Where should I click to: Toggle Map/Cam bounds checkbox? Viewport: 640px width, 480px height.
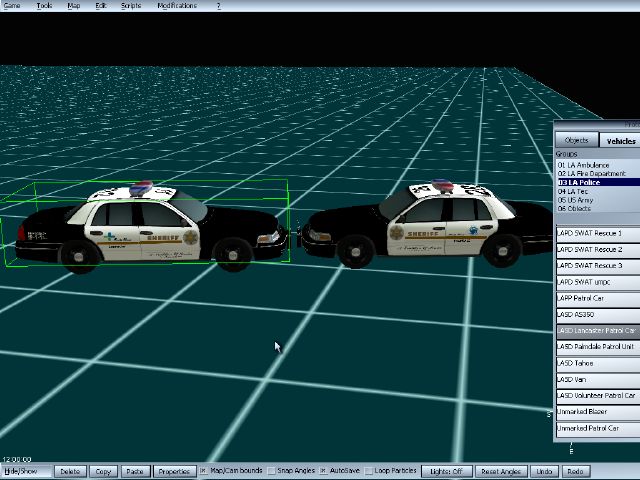coord(203,471)
